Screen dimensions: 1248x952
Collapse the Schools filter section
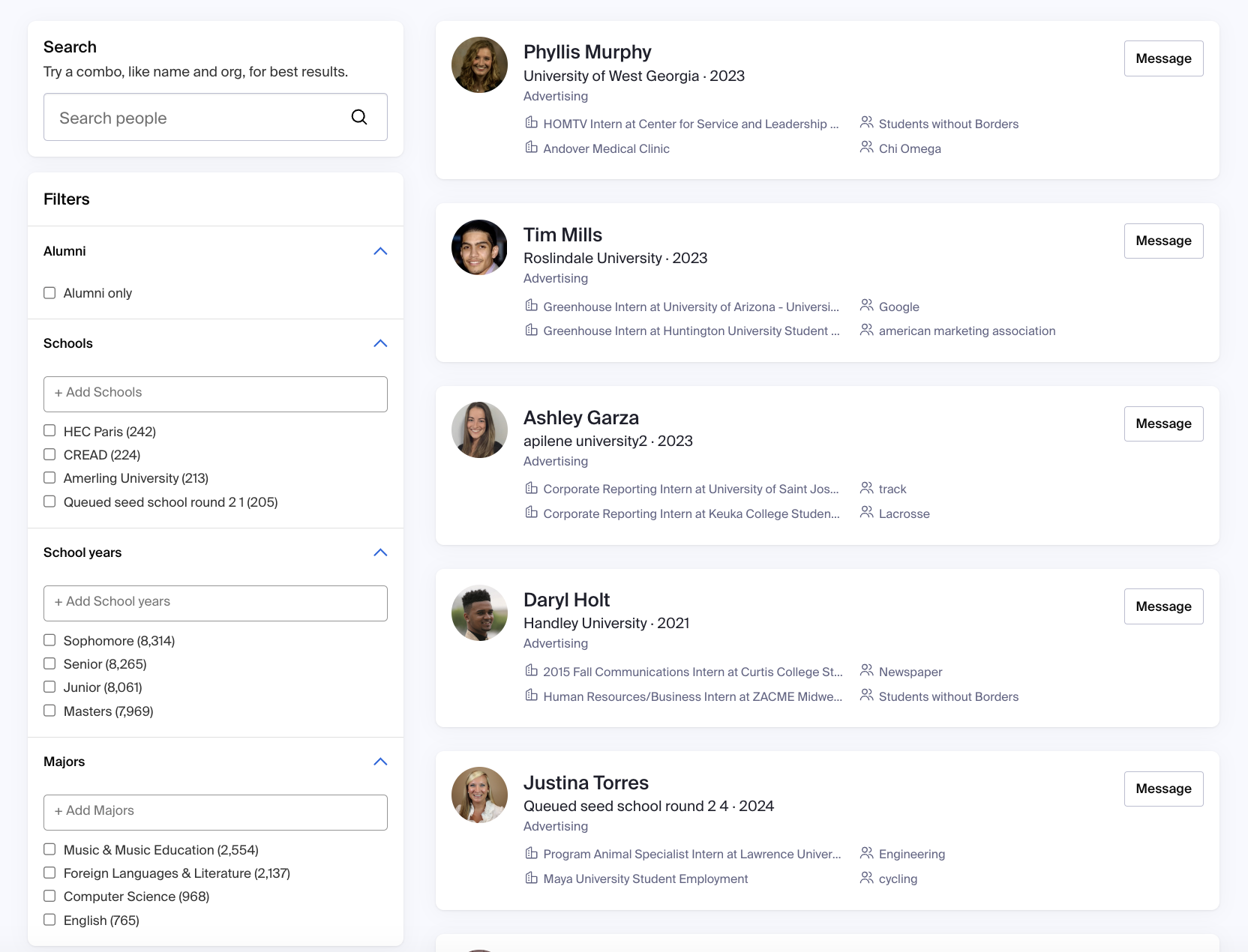coord(380,343)
